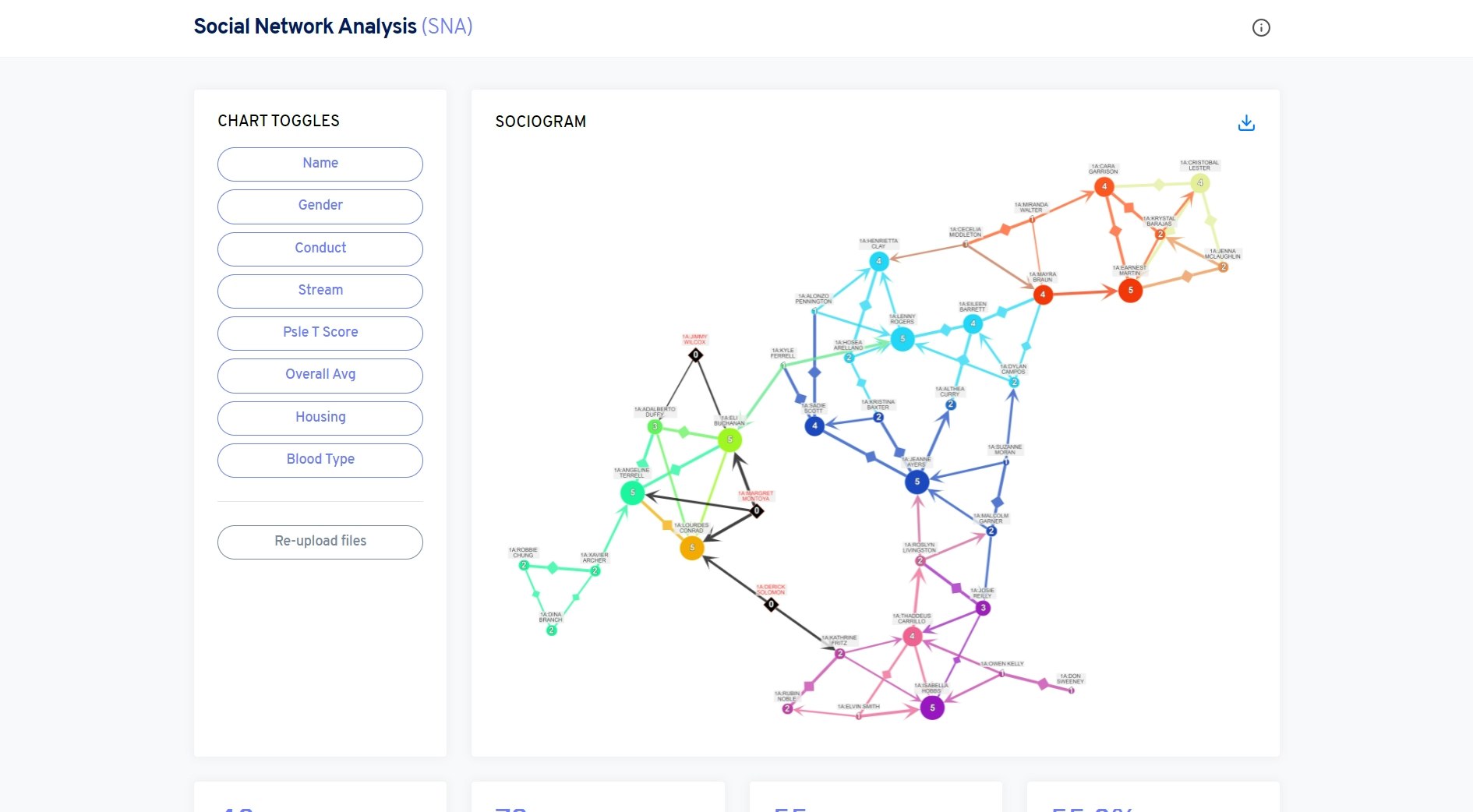This screenshot has width=1473, height=812.
Task: Enable the Gender chart overlay
Action: [320, 206]
